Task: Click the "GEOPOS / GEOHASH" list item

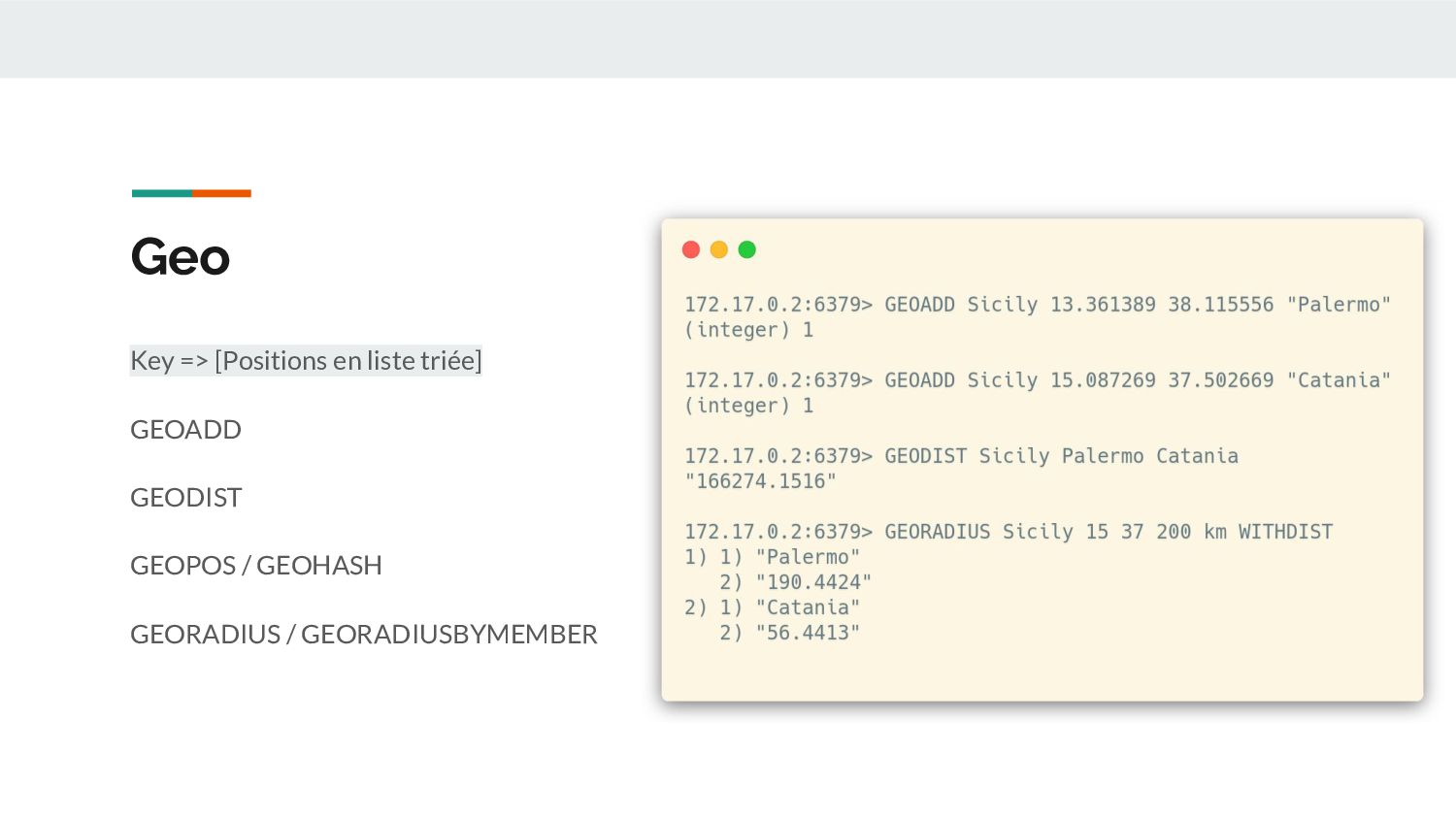Action: tap(256, 565)
